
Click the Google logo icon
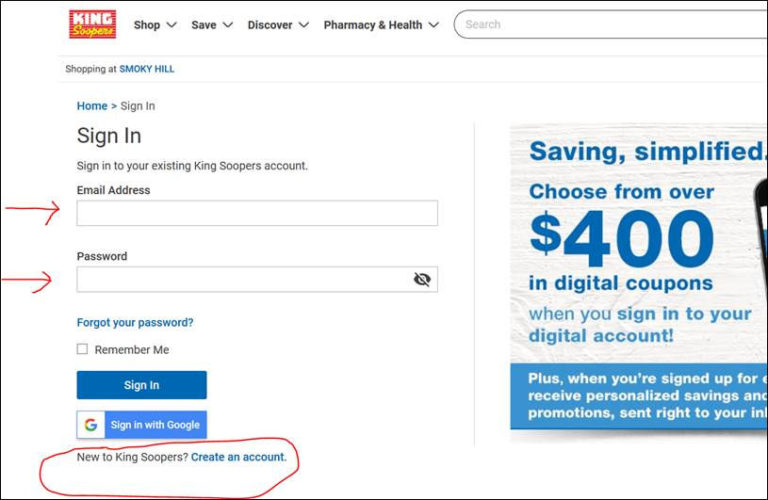coord(91,425)
